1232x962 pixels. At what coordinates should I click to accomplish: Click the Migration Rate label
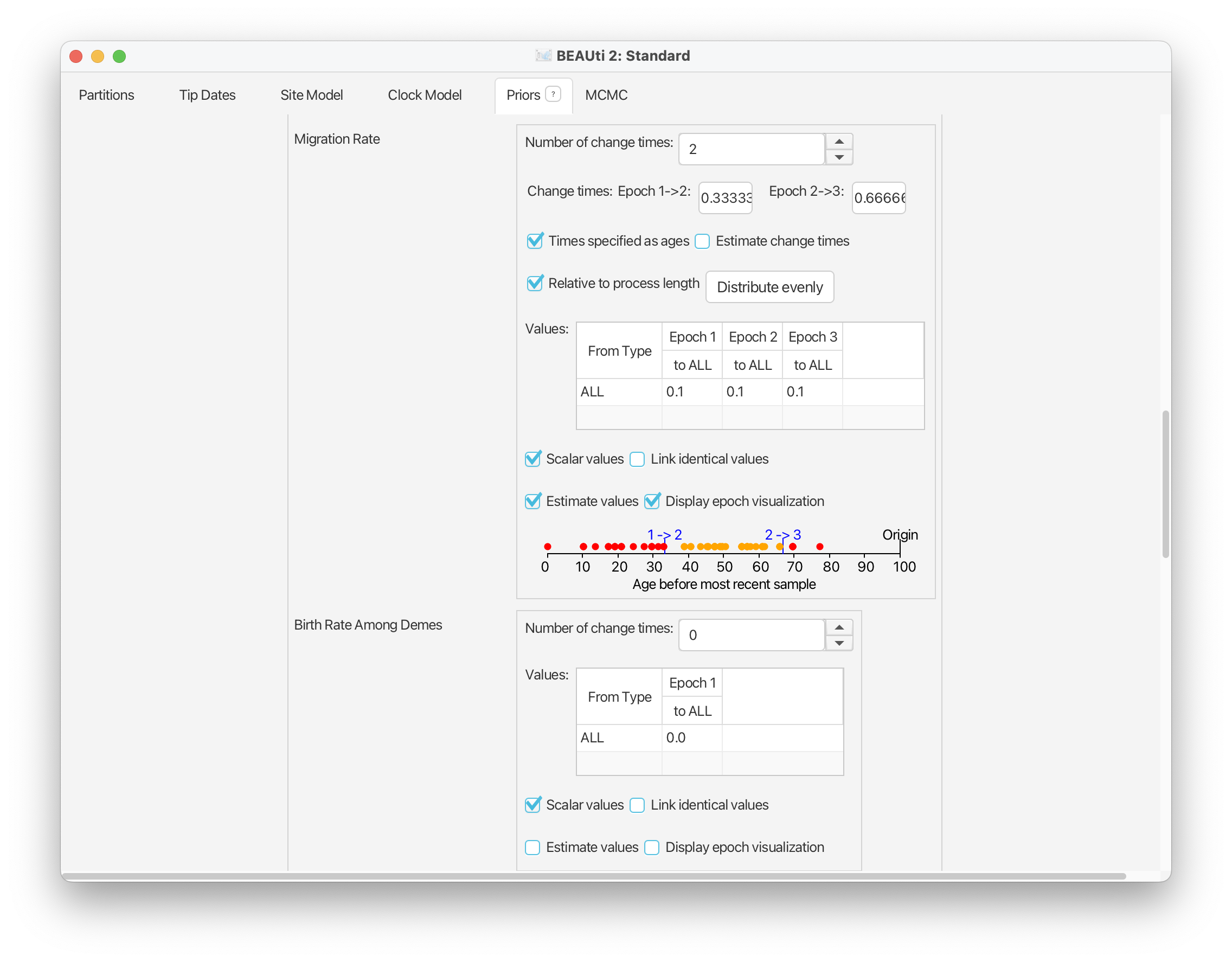[x=337, y=139]
